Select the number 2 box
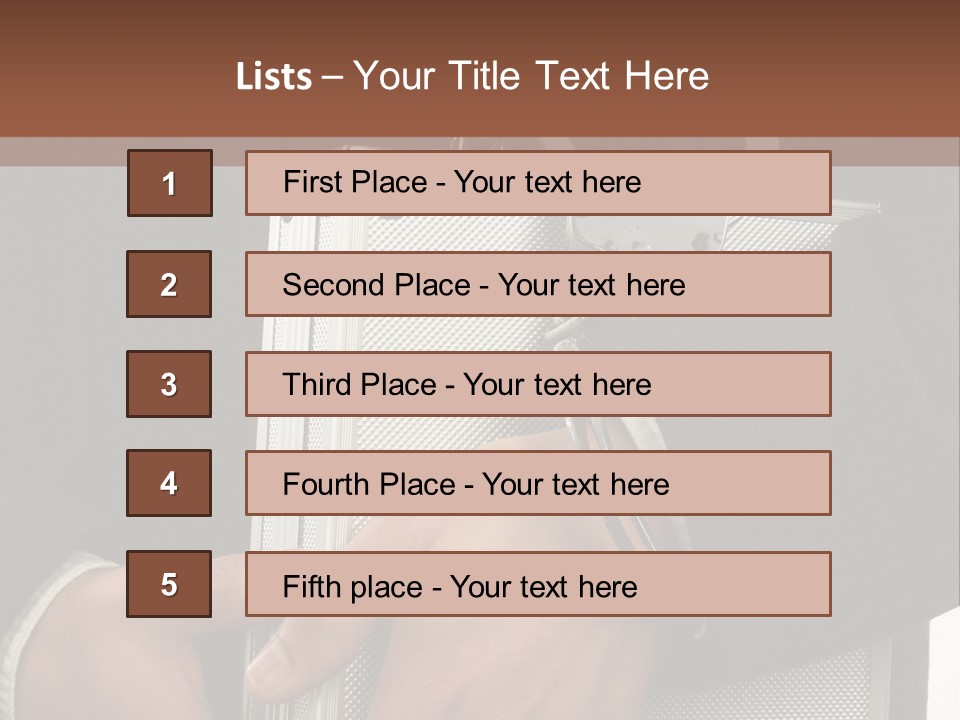This screenshot has width=960, height=720. tap(169, 284)
